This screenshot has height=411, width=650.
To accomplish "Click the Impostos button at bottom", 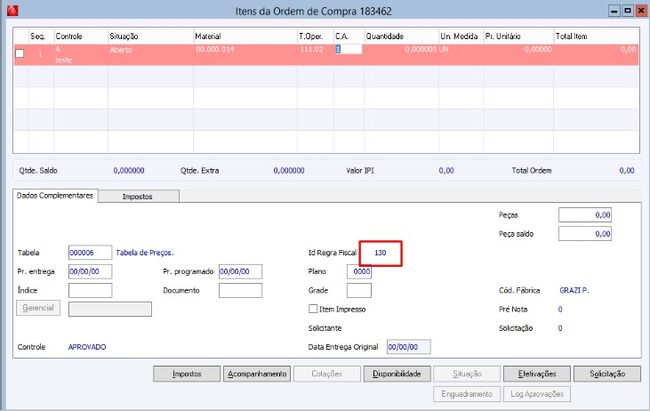I will 187,374.
